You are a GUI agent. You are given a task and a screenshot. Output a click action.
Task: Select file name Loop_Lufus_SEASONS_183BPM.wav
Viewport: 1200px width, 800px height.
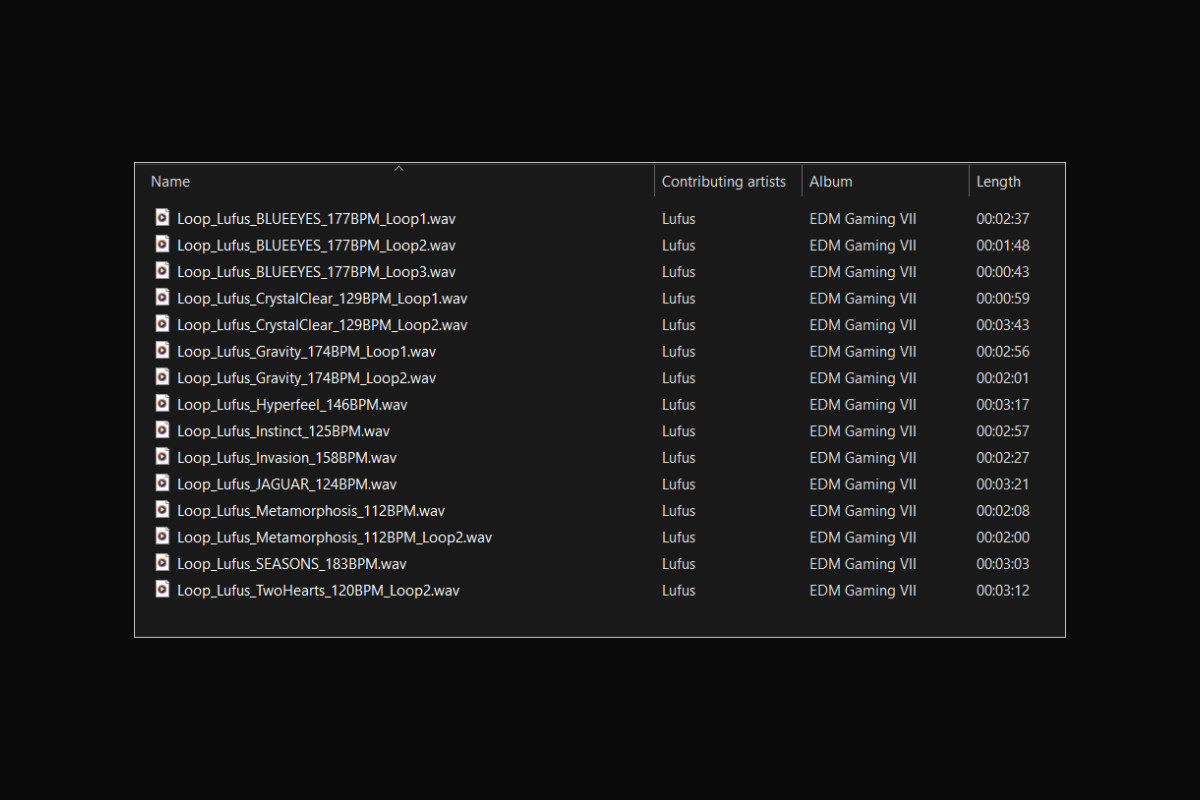pyautogui.click(x=292, y=564)
